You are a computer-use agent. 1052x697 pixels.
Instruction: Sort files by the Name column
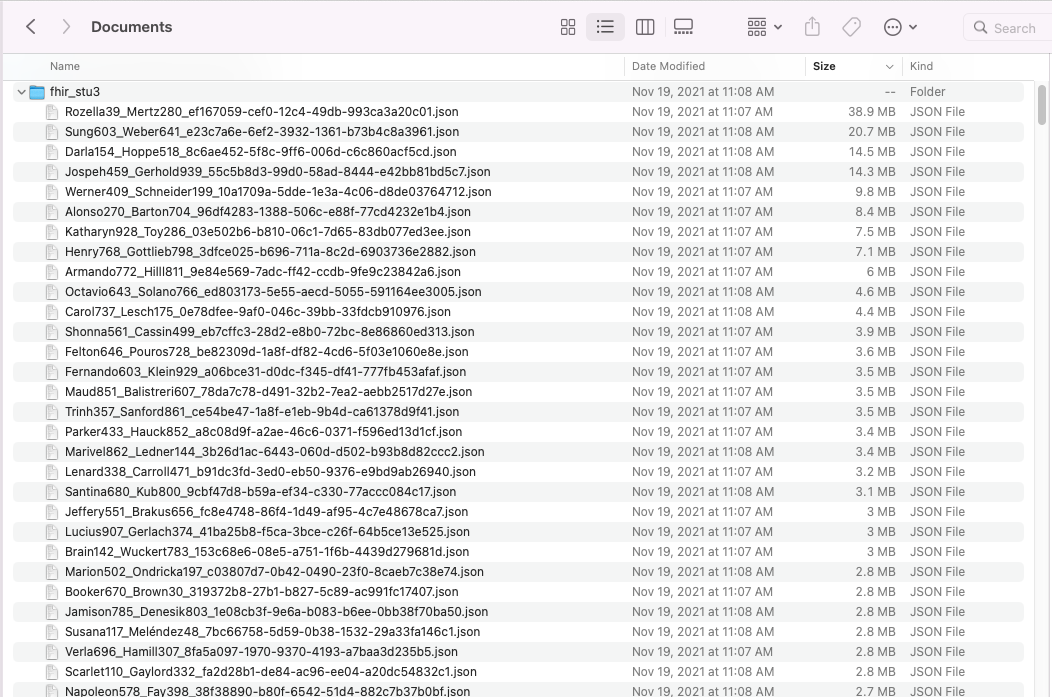click(65, 66)
